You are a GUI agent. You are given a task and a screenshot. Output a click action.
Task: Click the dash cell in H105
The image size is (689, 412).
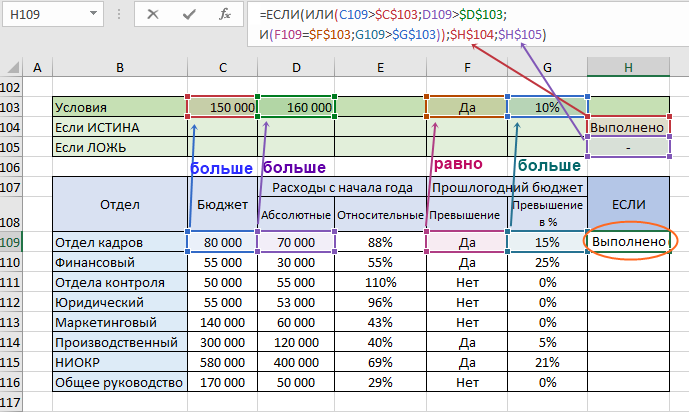[x=628, y=147]
